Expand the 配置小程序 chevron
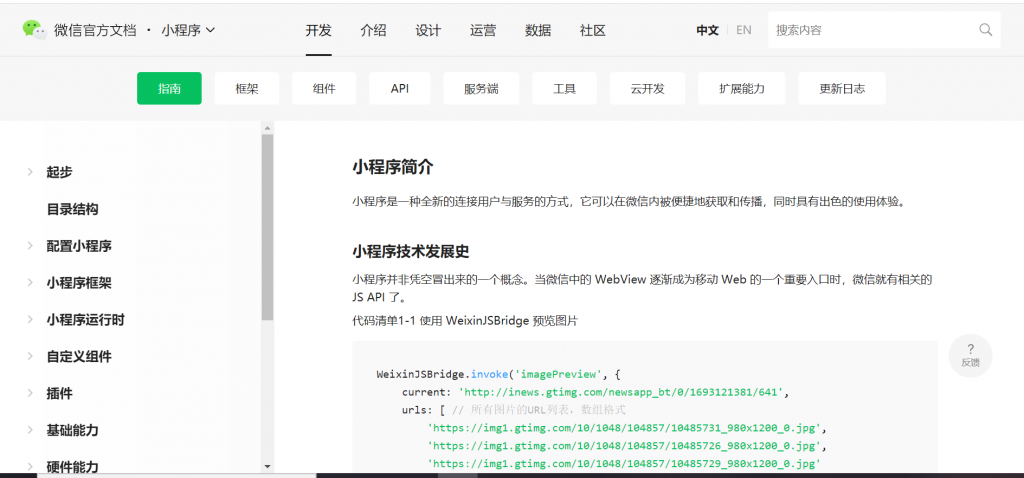The width and height of the screenshot is (1024, 478). click(x=30, y=246)
